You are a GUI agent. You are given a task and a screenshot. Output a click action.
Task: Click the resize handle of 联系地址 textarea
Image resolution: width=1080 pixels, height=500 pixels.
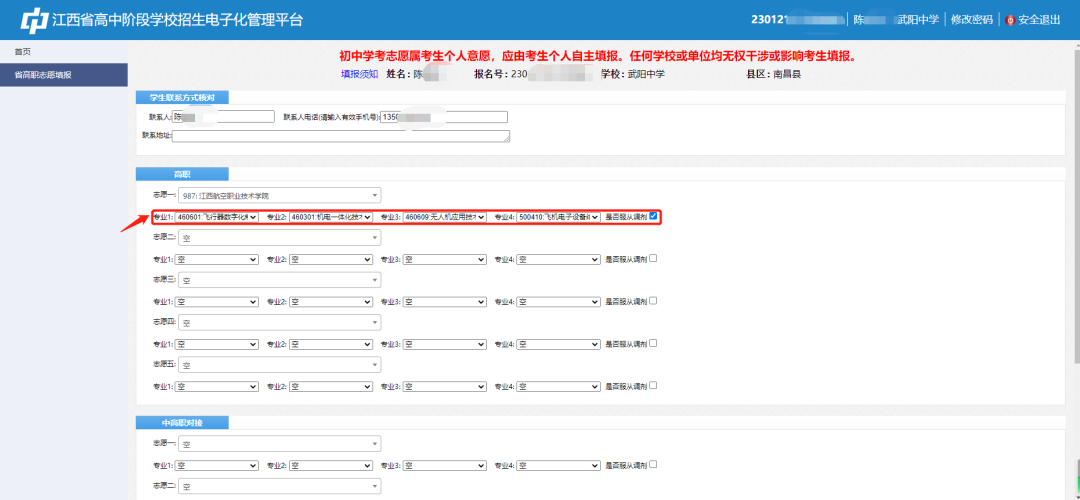507,140
